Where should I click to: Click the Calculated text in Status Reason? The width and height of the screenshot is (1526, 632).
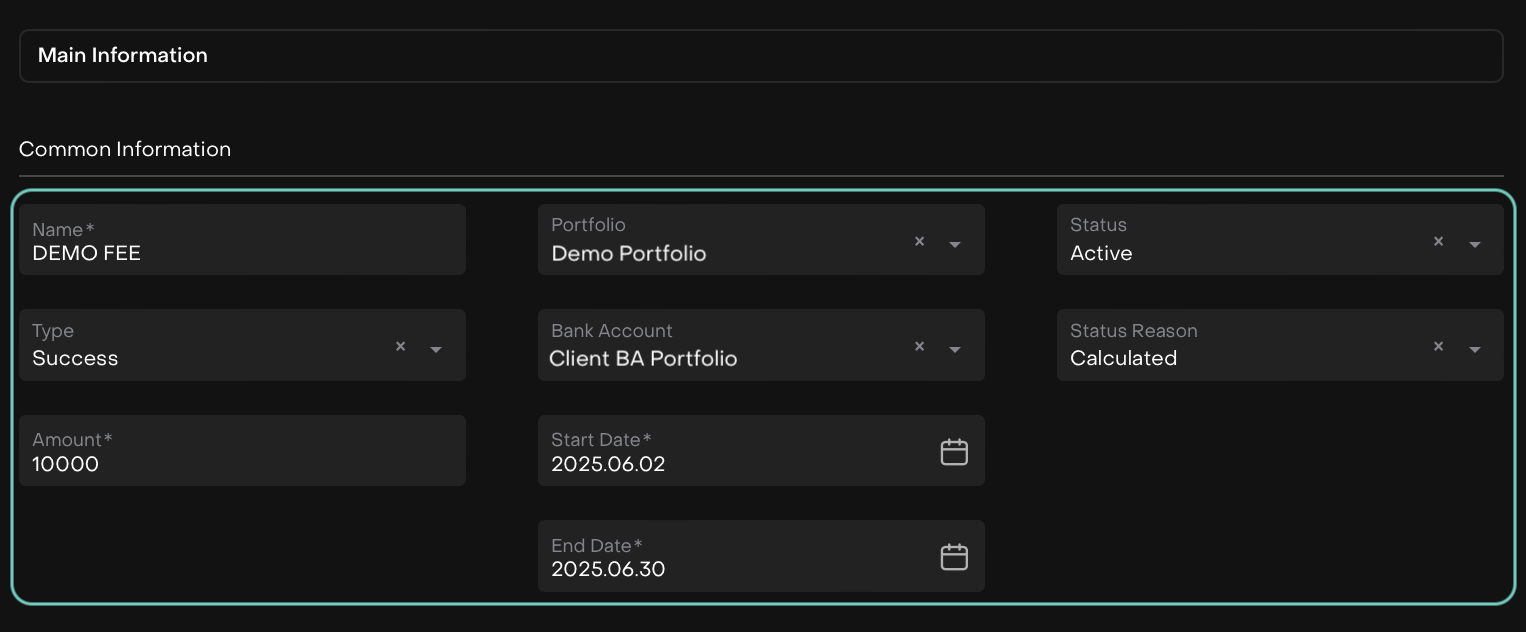1123,359
